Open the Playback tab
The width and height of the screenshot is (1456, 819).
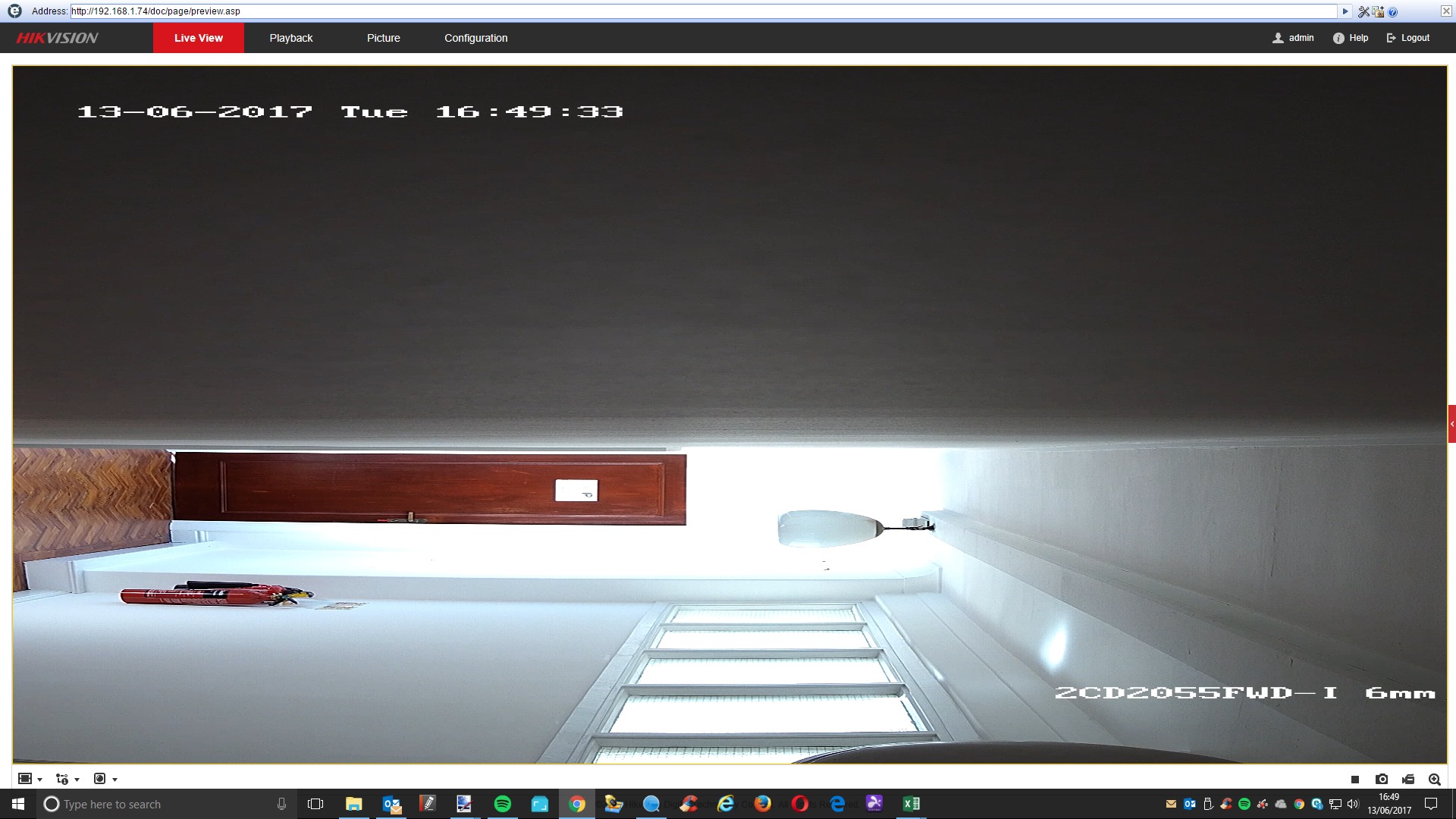(290, 38)
